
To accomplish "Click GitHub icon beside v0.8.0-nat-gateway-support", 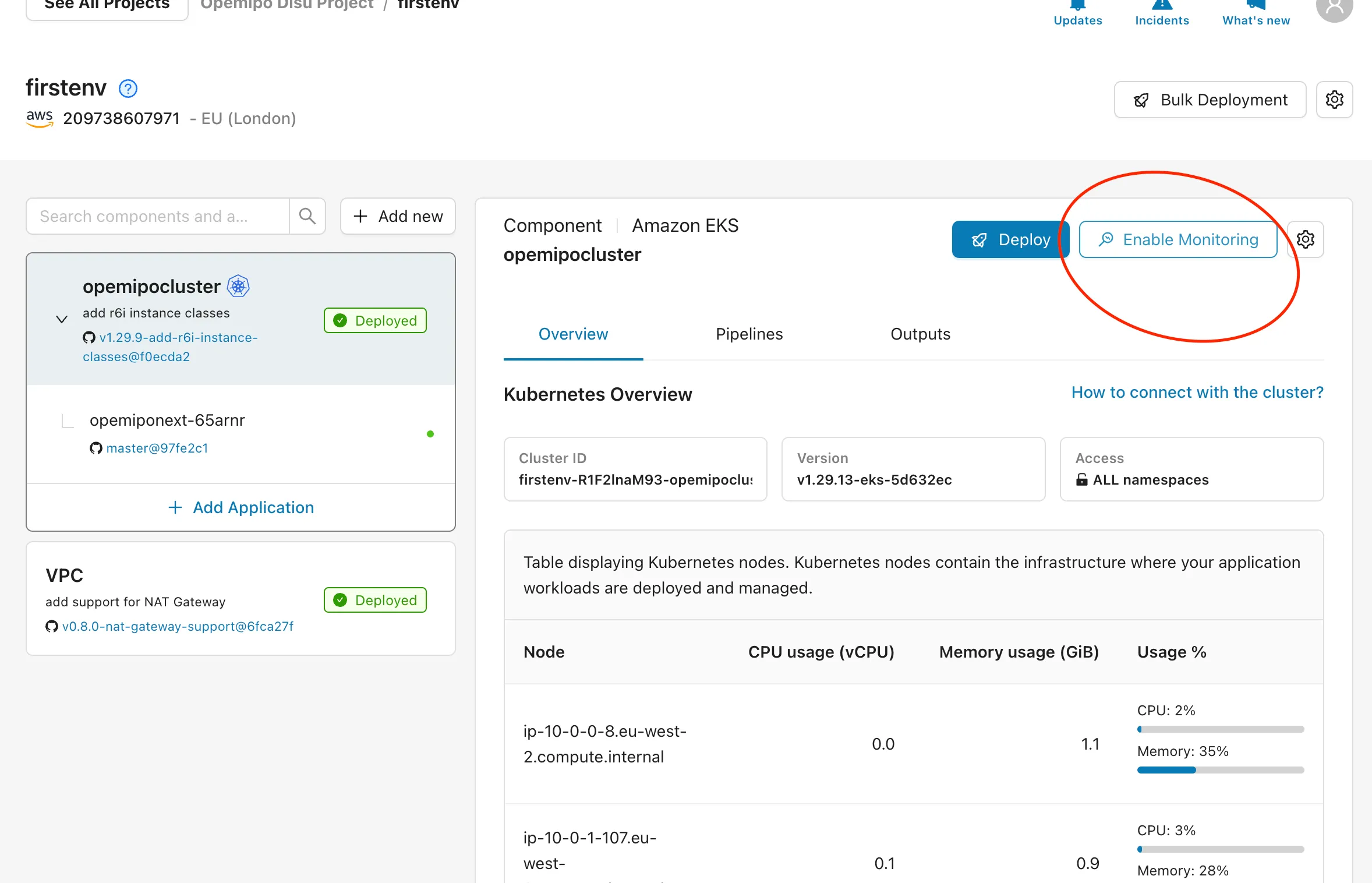I will pyautogui.click(x=52, y=626).
